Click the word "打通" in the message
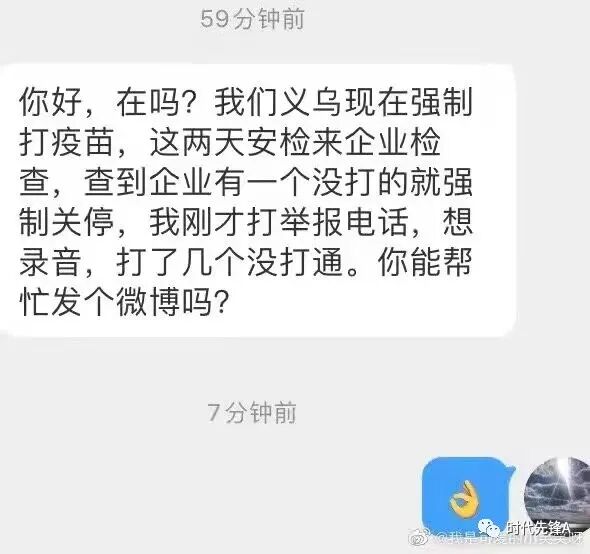The height and width of the screenshot is (554, 590). click(x=312, y=261)
